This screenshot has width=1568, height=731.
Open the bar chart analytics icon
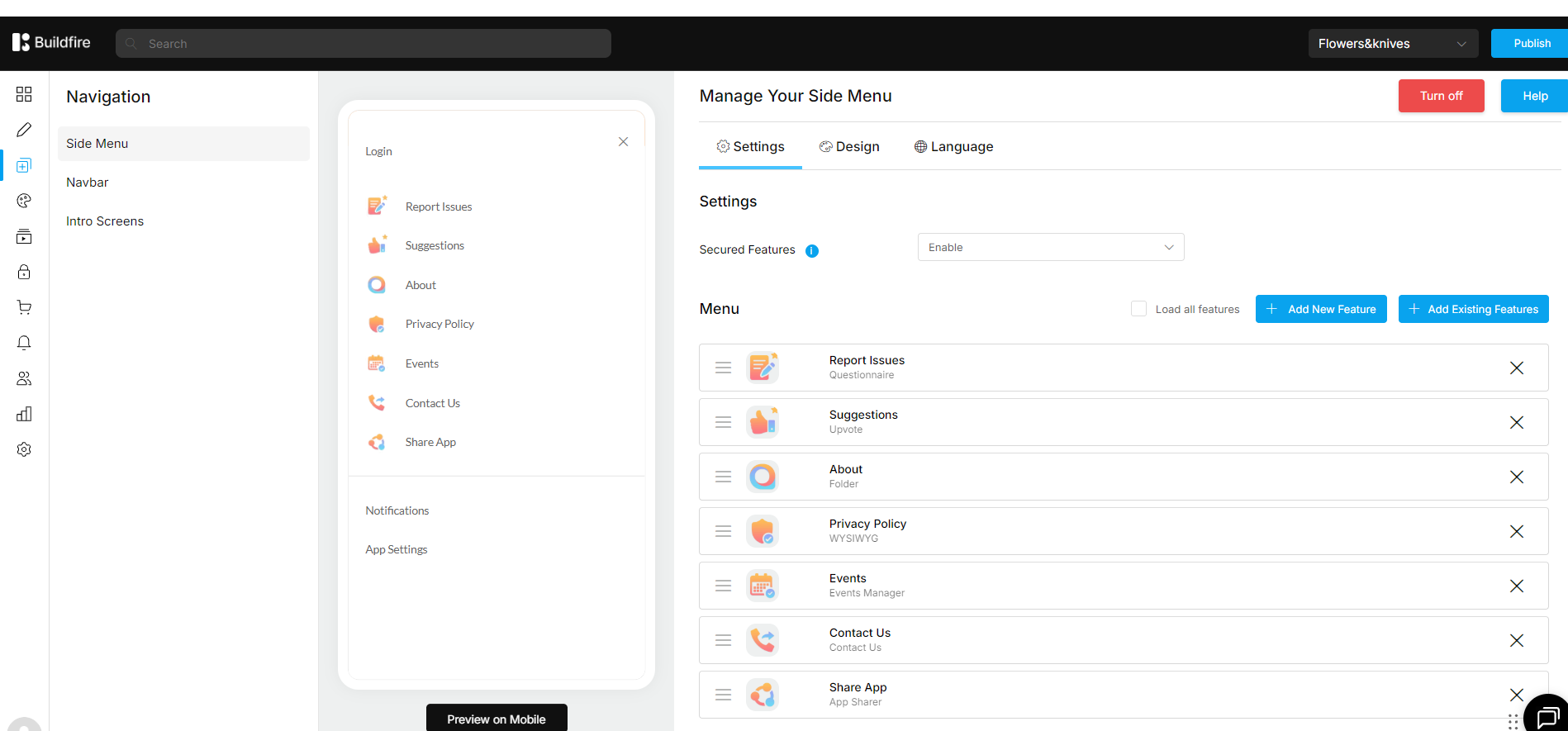24,414
